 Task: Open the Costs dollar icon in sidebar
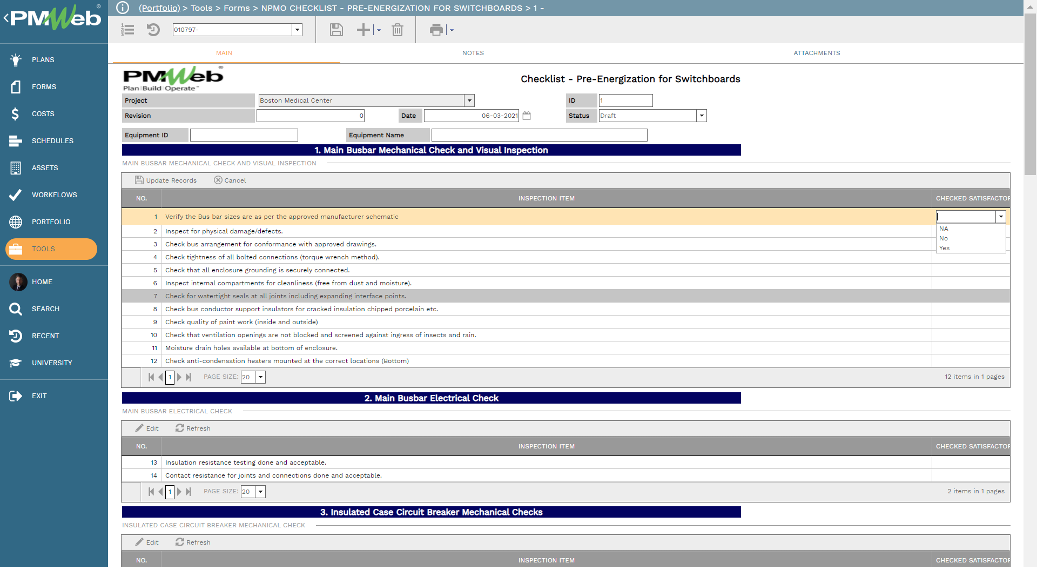[x=16, y=114]
